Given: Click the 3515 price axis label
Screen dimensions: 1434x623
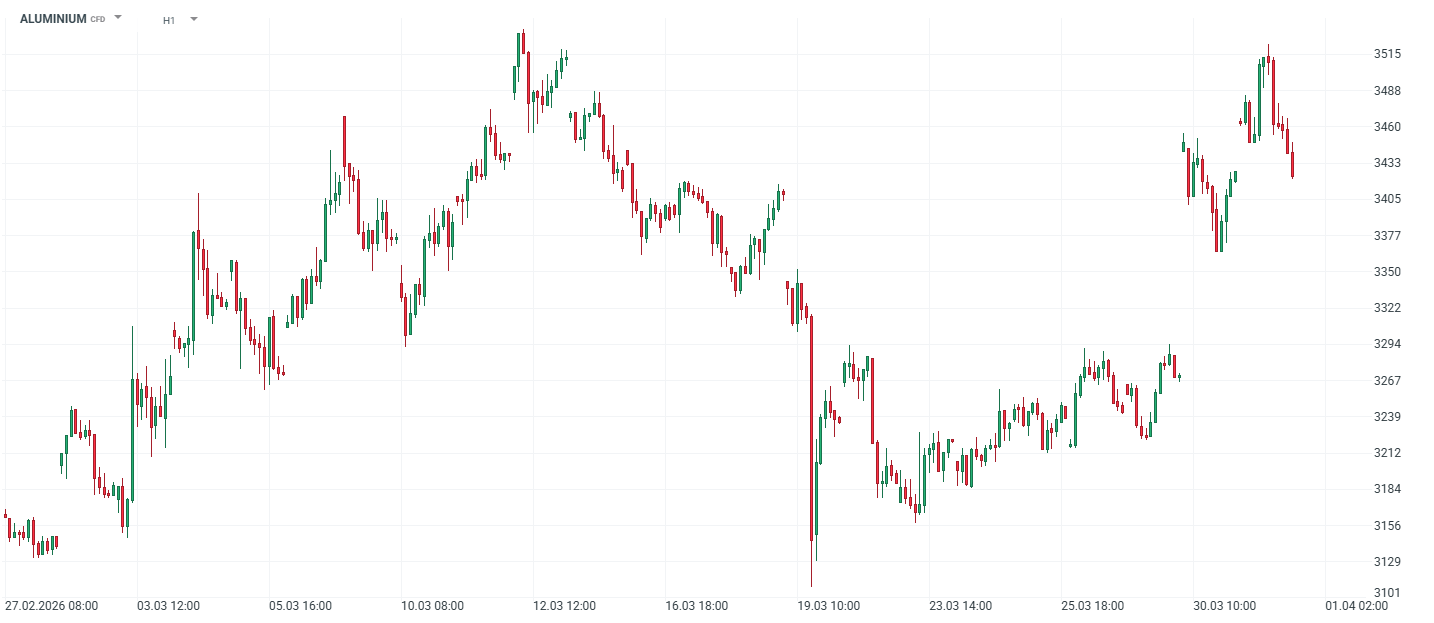Looking at the screenshot, I should point(1387,54).
